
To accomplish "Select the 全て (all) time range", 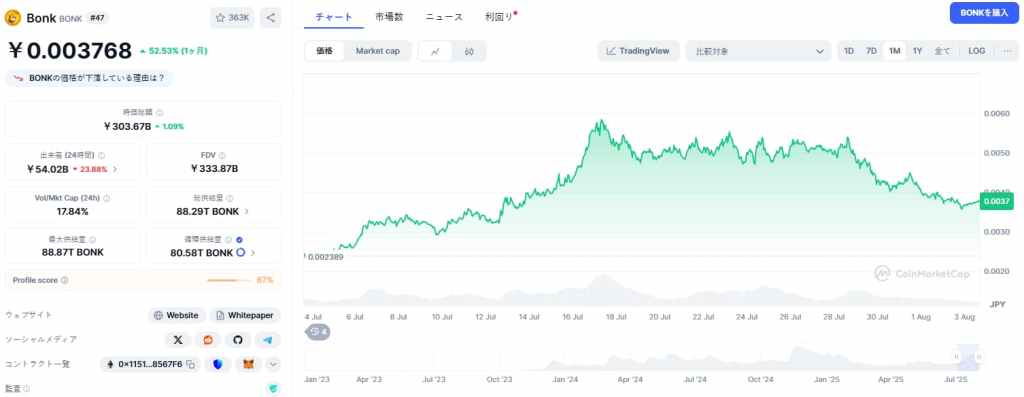I will pos(942,51).
